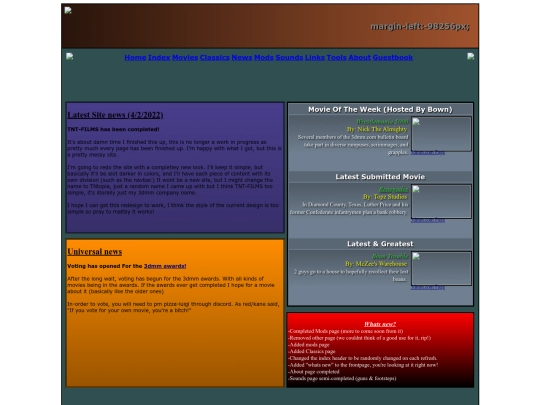Viewport: 540px width, 405px height.
Task: Click 'By: Nick The Almighty' author text
Action: [x=377, y=129]
